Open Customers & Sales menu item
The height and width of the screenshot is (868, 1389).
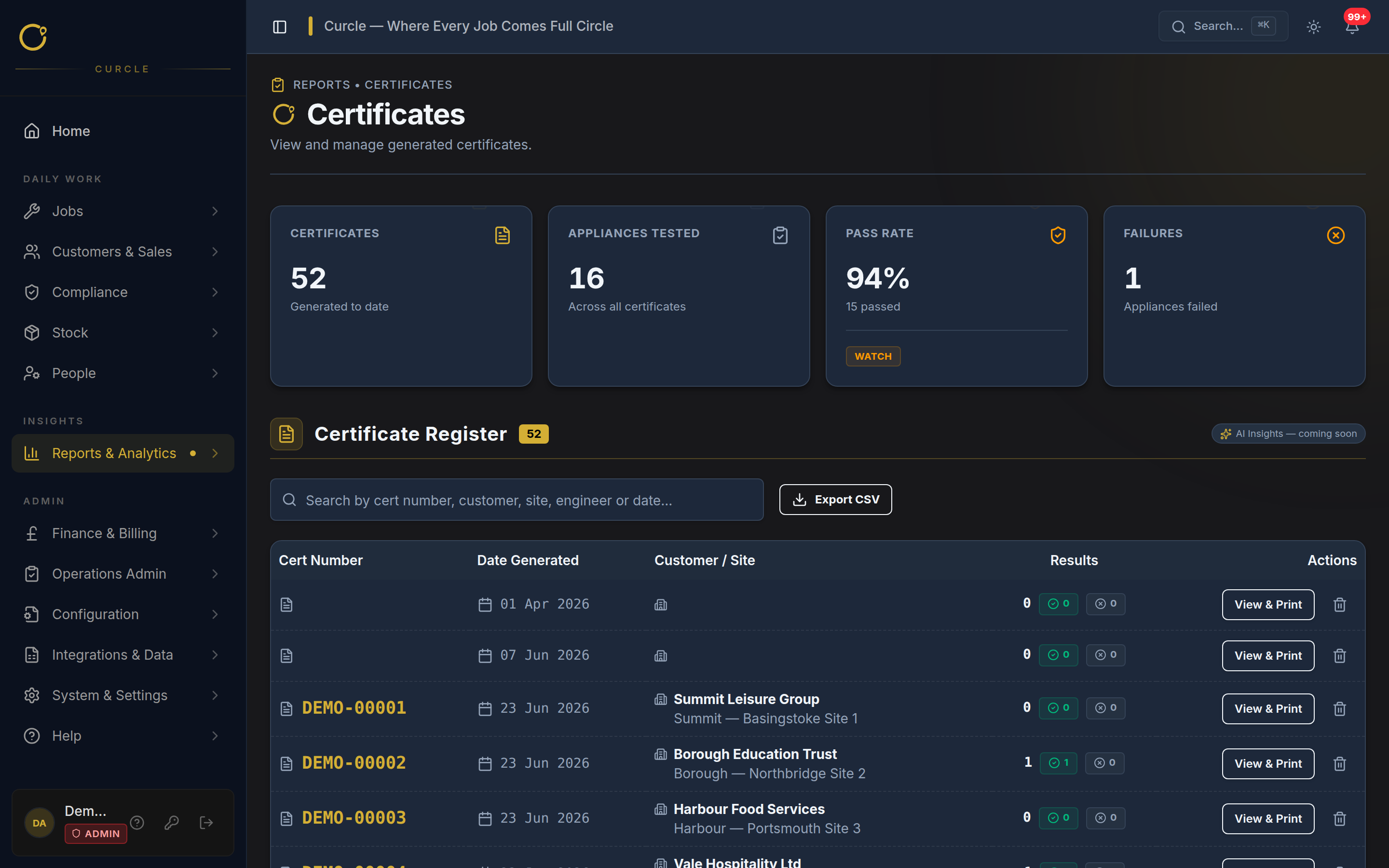click(122, 251)
